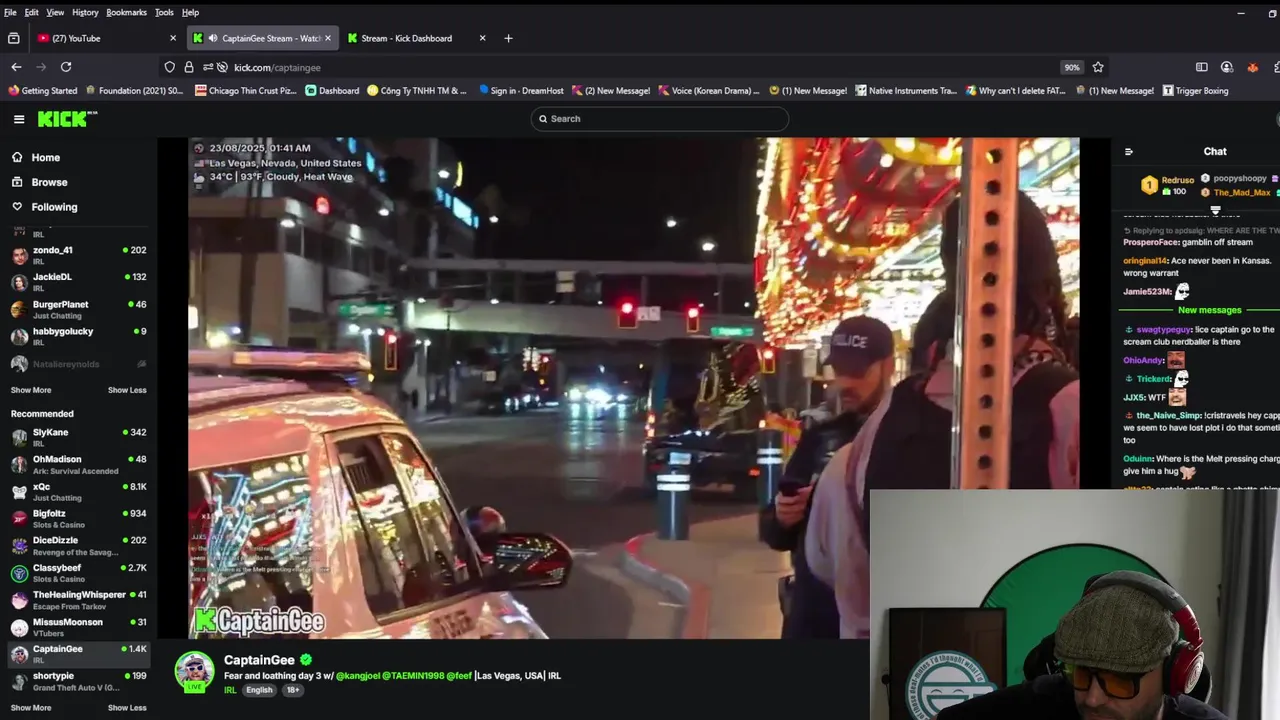Jump to New messages in chat

coord(1209,310)
